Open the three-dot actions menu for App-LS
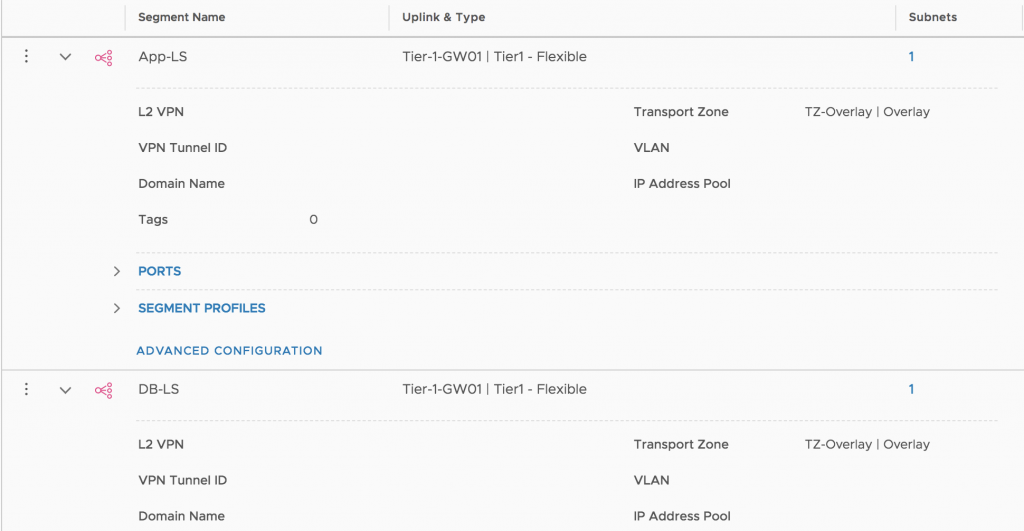 (26, 56)
